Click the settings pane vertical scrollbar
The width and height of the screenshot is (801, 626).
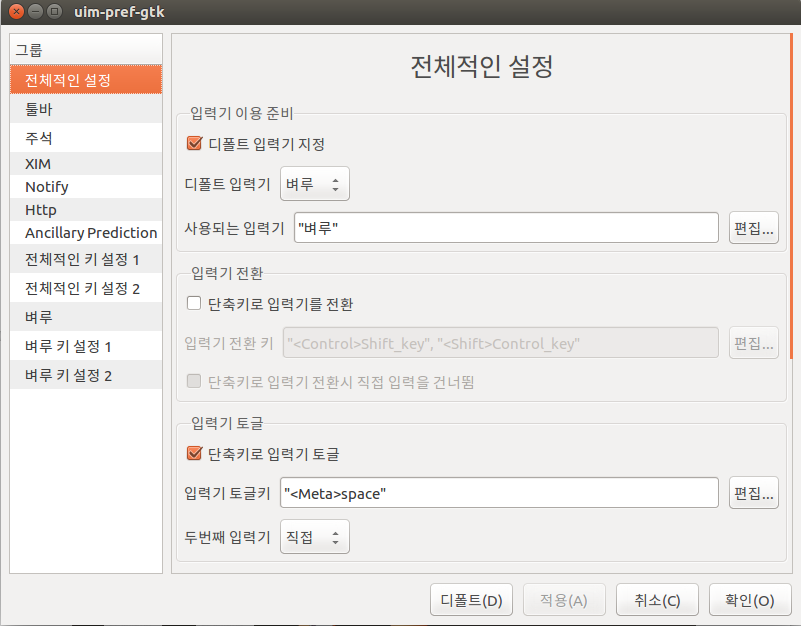[x=791, y=197]
